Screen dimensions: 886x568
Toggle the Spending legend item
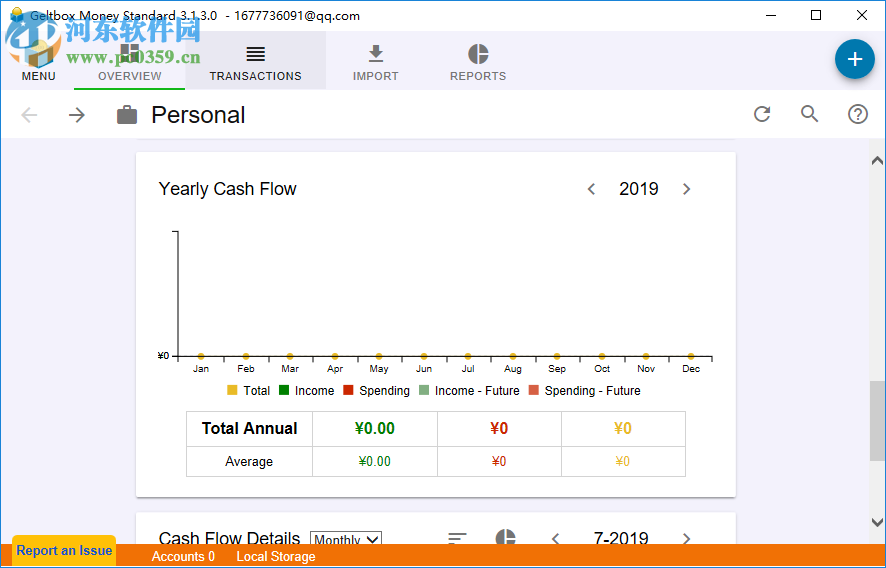point(376,391)
